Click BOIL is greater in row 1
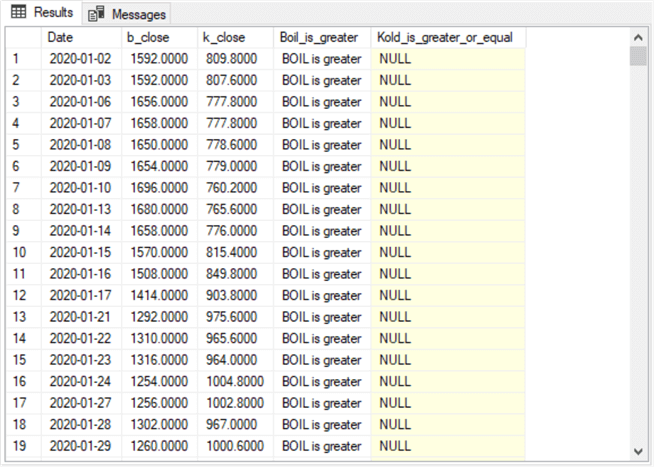Image resolution: width=654 pixels, height=467 pixels. point(322,59)
